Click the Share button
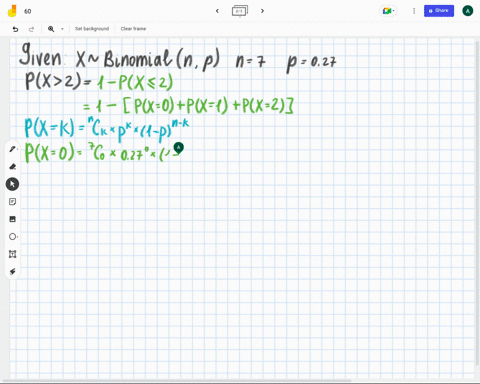Viewport: 480px width, 384px height. point(439,11)
